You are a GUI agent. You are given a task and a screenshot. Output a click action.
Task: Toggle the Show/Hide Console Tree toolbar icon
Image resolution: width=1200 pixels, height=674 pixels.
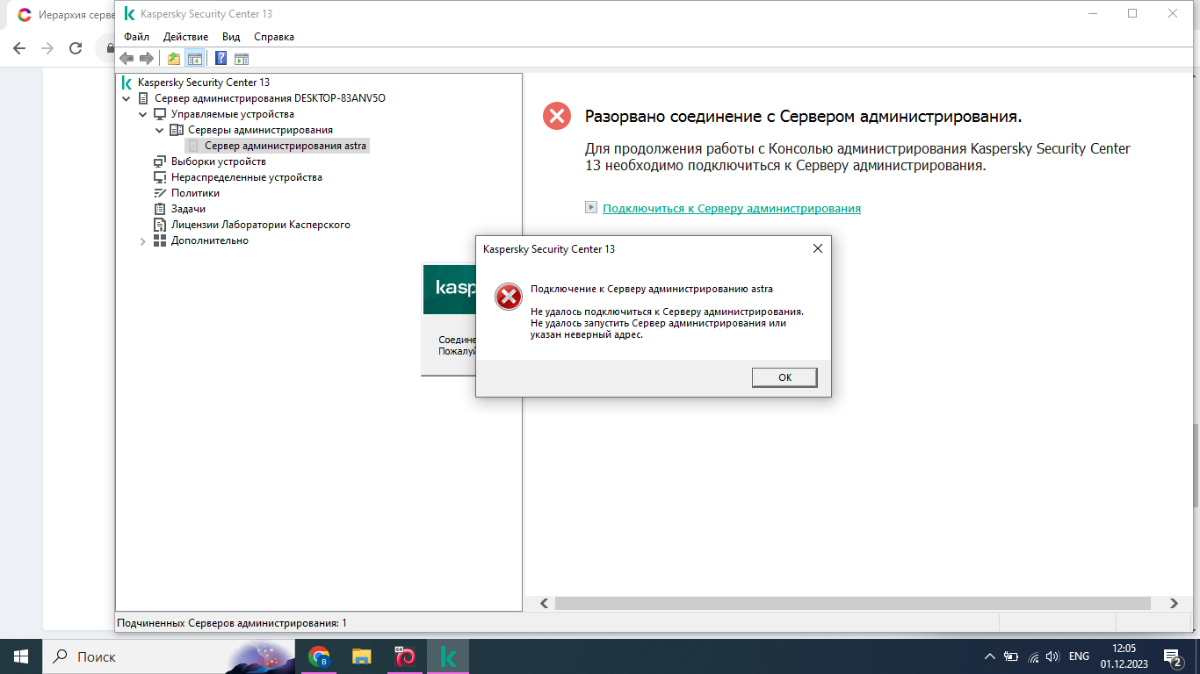[x=194, y=58]
